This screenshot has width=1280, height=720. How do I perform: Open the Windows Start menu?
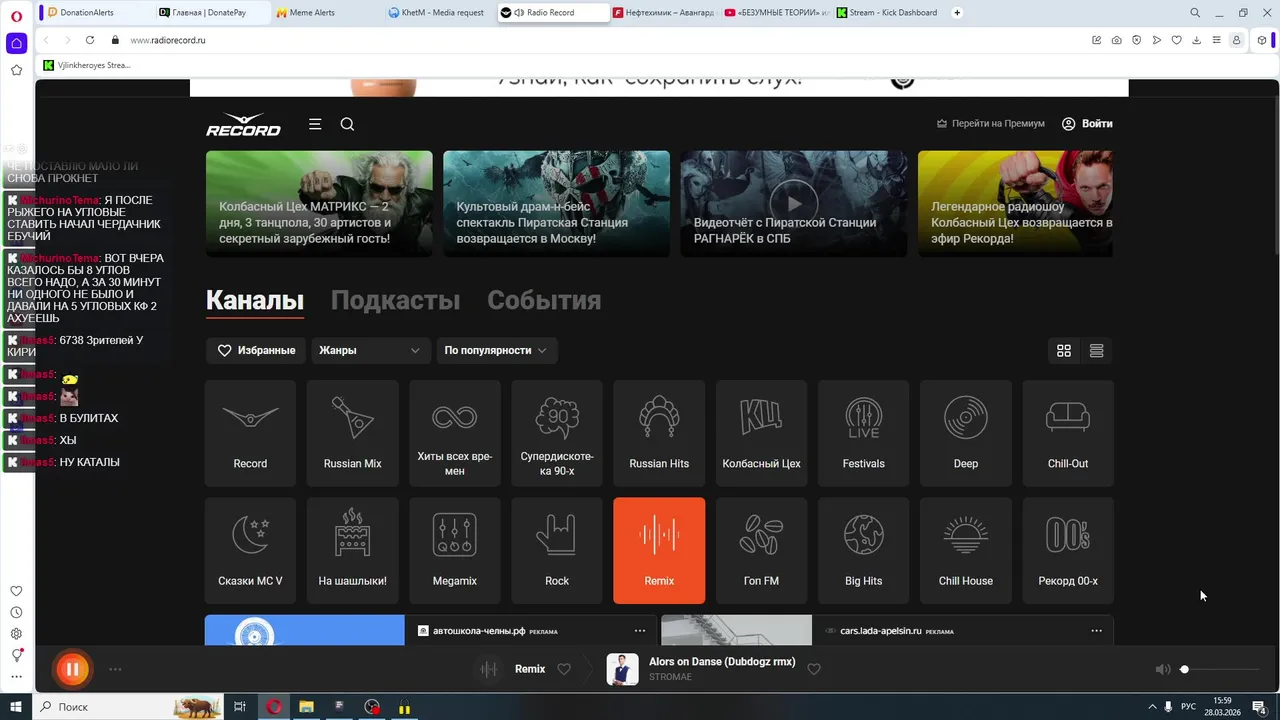pyautogui.click(x=17, y=707)
